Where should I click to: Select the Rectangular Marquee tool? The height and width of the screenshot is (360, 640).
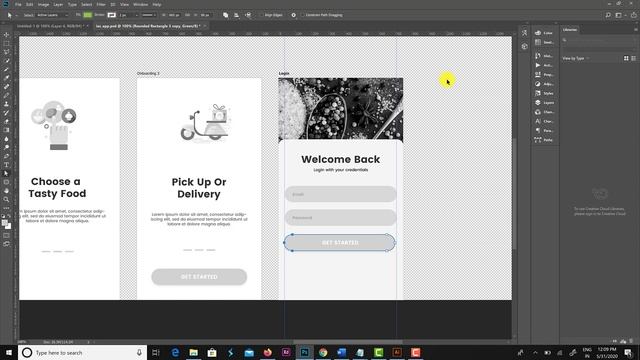[6, 43]
